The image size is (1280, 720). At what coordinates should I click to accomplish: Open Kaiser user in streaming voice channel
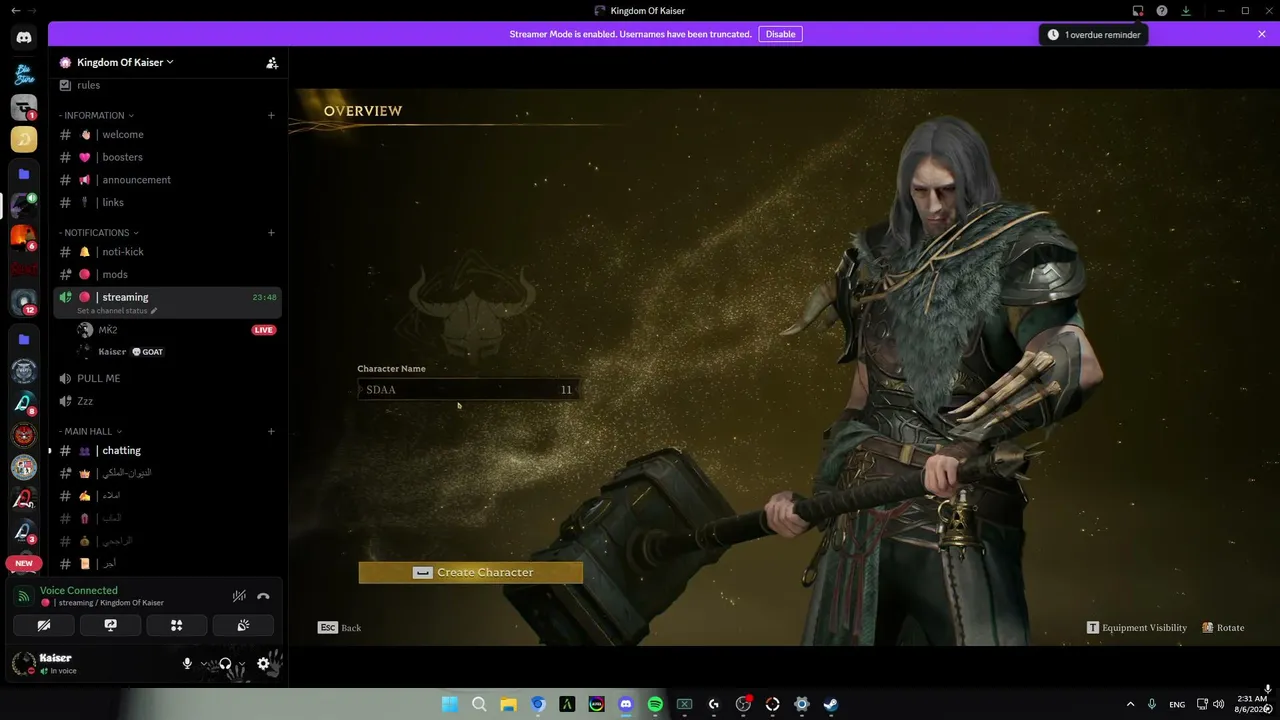point(167,352)
